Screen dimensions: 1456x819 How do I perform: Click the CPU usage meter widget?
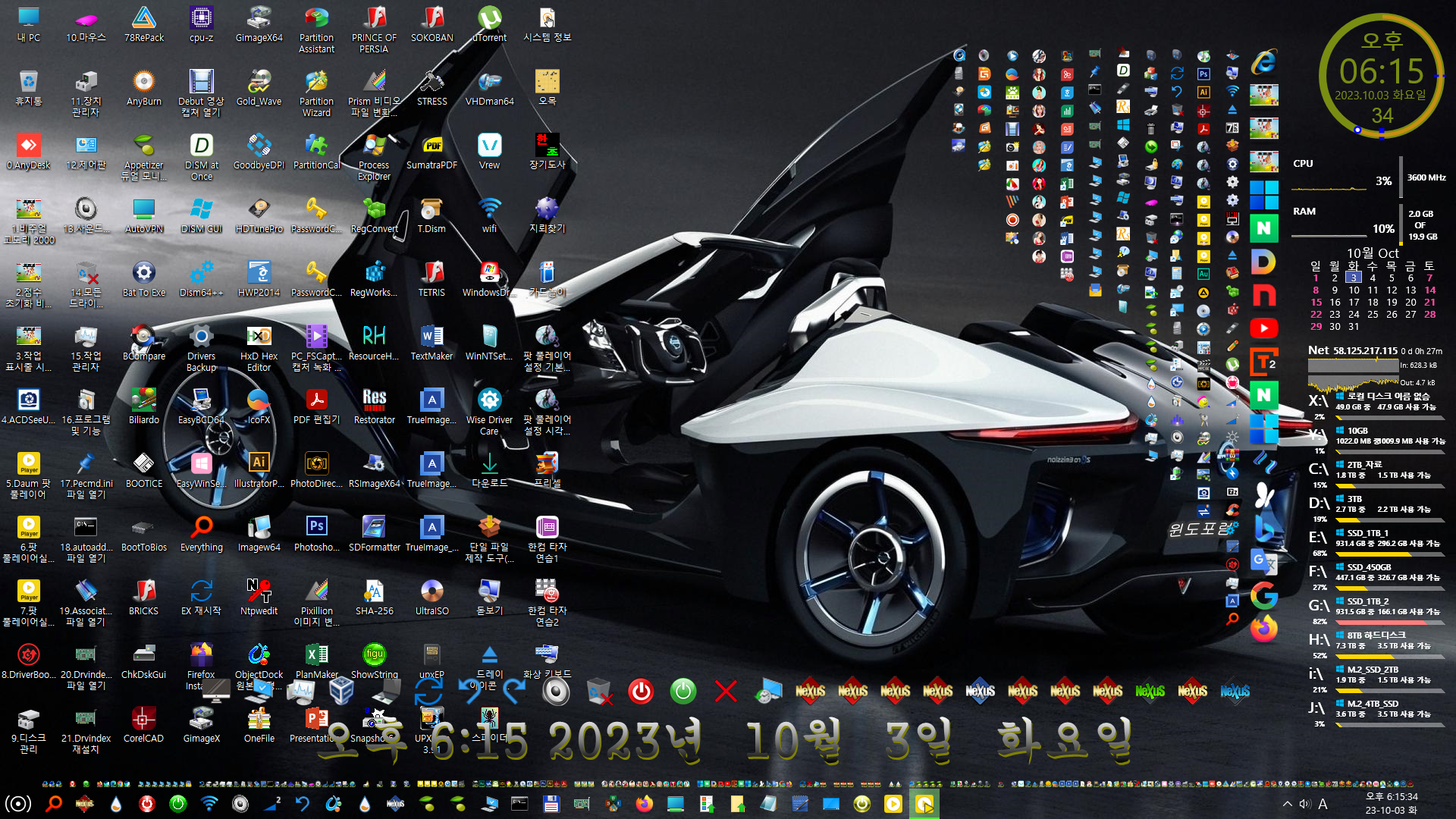coord(1369,176)
